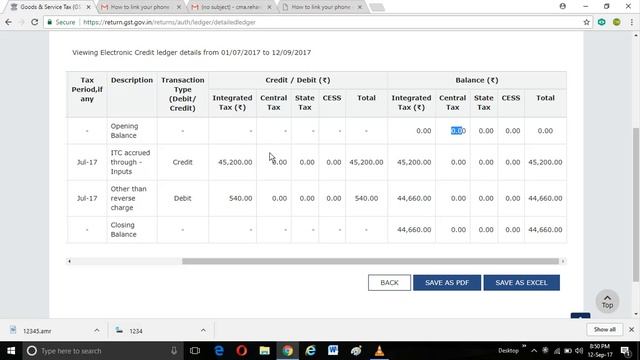Close the downloads bar

pyautogui.click(x=631, y=329)
